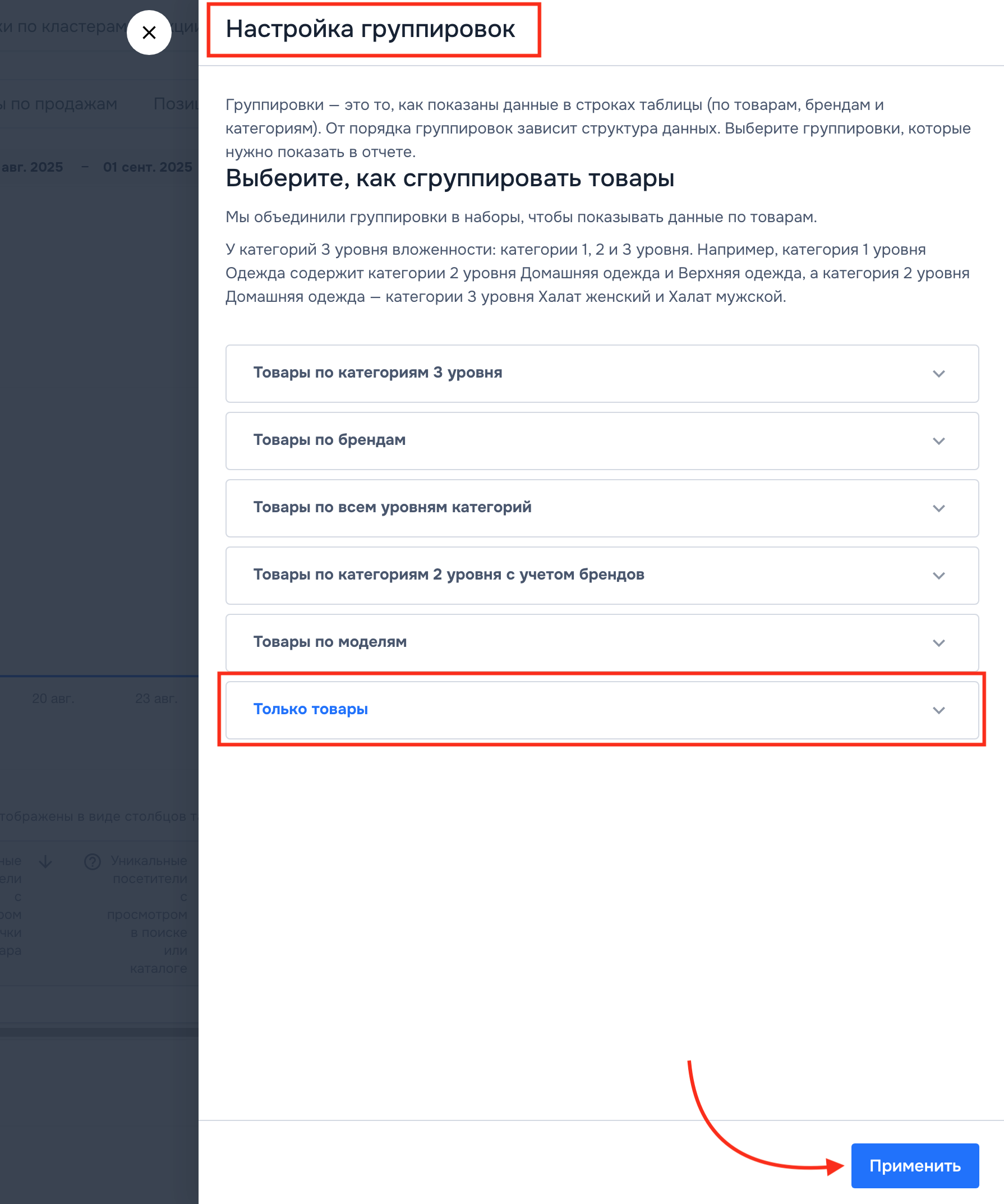
Task: Expand Товары по категориям 2 уровня с учетом брендов
Action: [x=938, y=576]
